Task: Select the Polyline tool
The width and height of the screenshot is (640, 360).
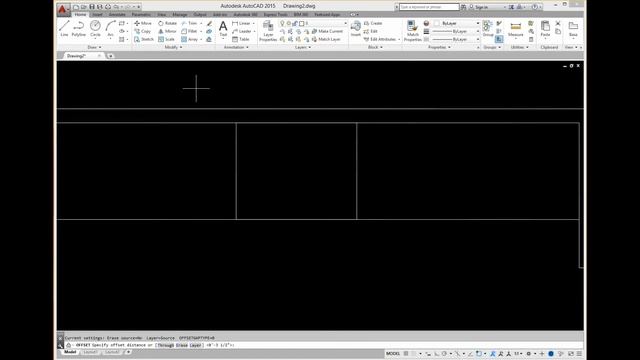Action: [78, 29]
